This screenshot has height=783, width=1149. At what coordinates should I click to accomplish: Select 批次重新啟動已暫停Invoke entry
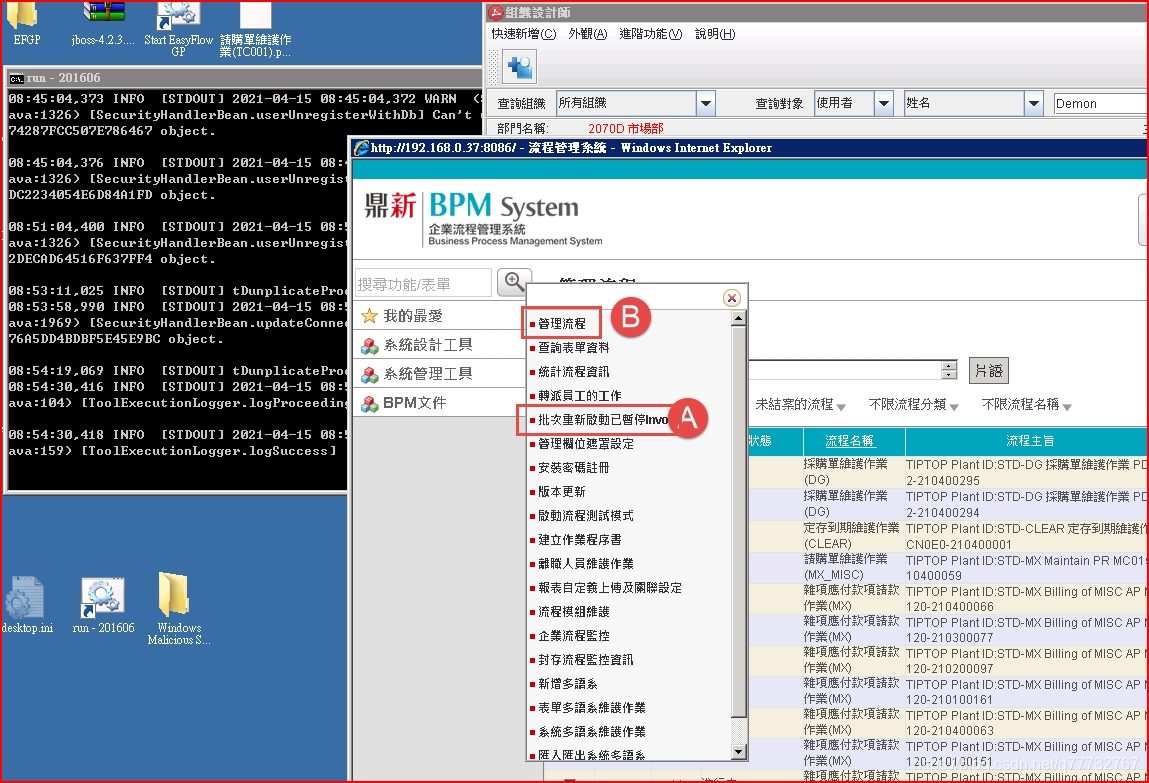(x=602, y=420)
